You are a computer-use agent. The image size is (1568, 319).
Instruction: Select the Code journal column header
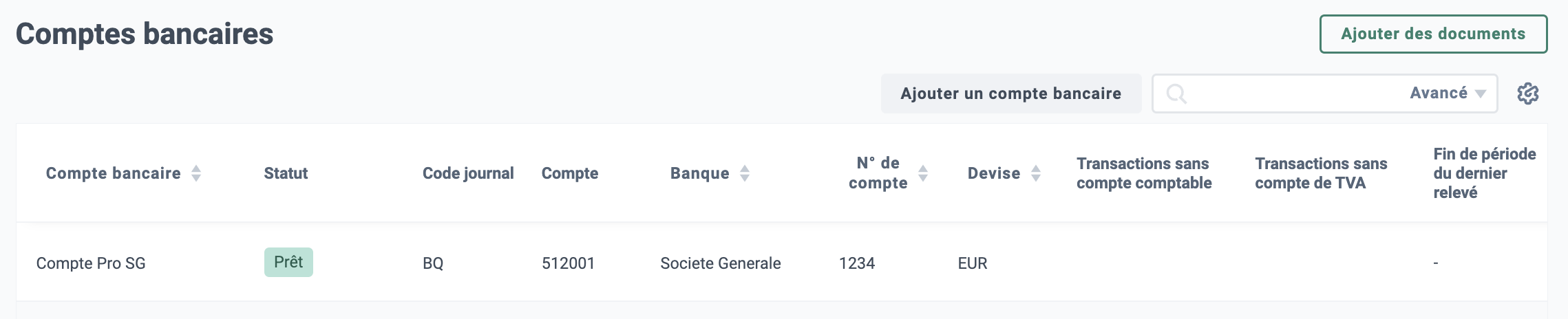tap(468, 173)
